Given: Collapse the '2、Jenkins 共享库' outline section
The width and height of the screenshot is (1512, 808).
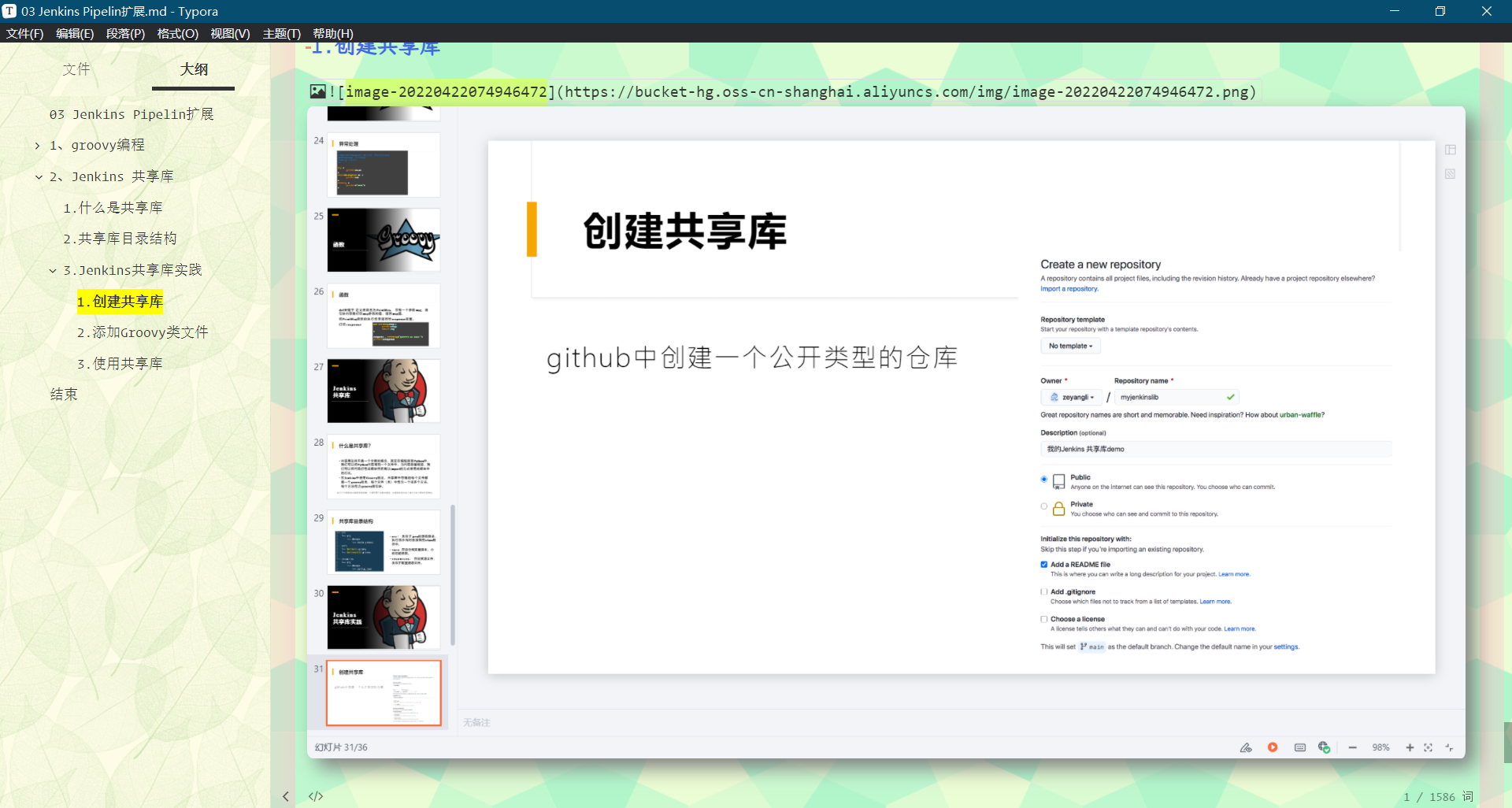Looking at the screenshot, I should [x=39, y=177].
